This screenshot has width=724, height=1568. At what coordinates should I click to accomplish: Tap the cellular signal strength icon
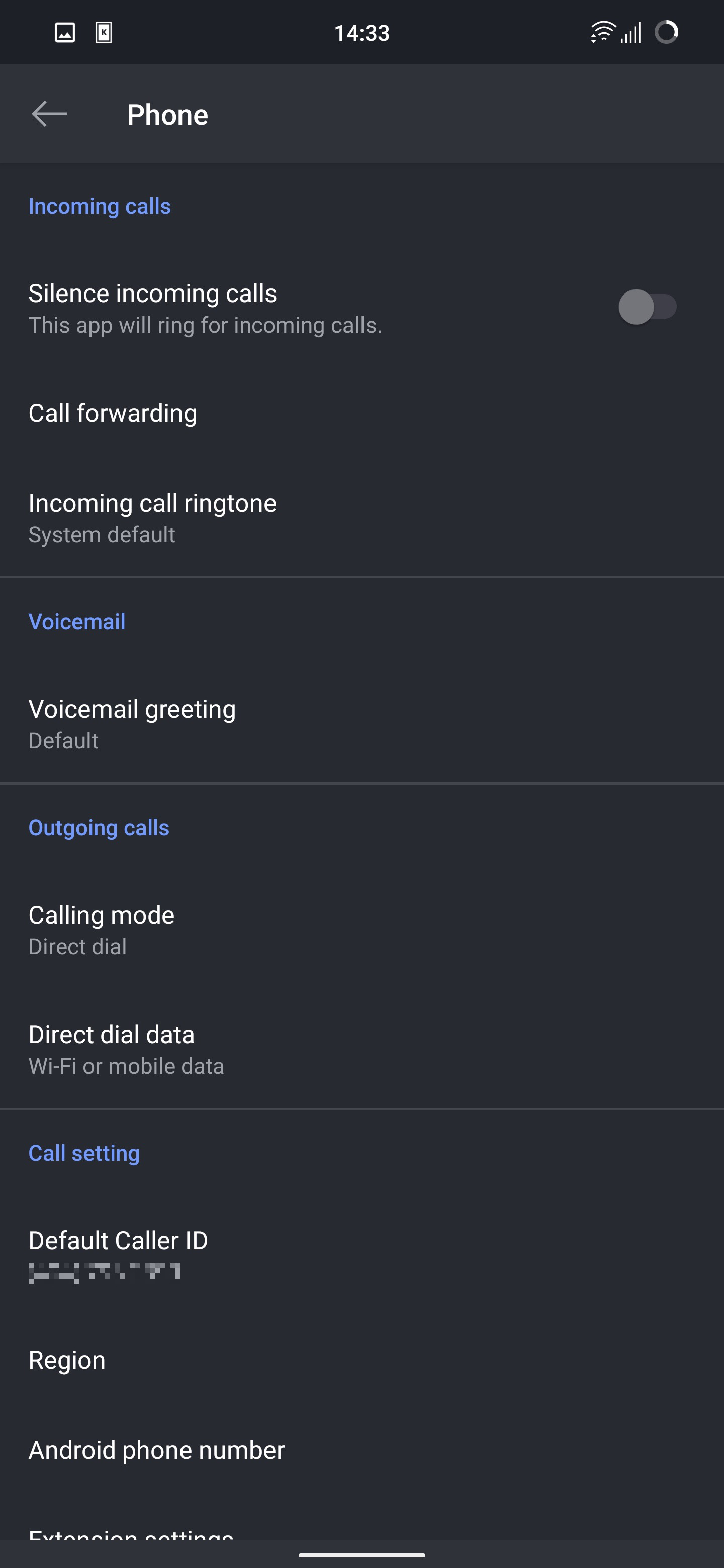click(631, 33)
